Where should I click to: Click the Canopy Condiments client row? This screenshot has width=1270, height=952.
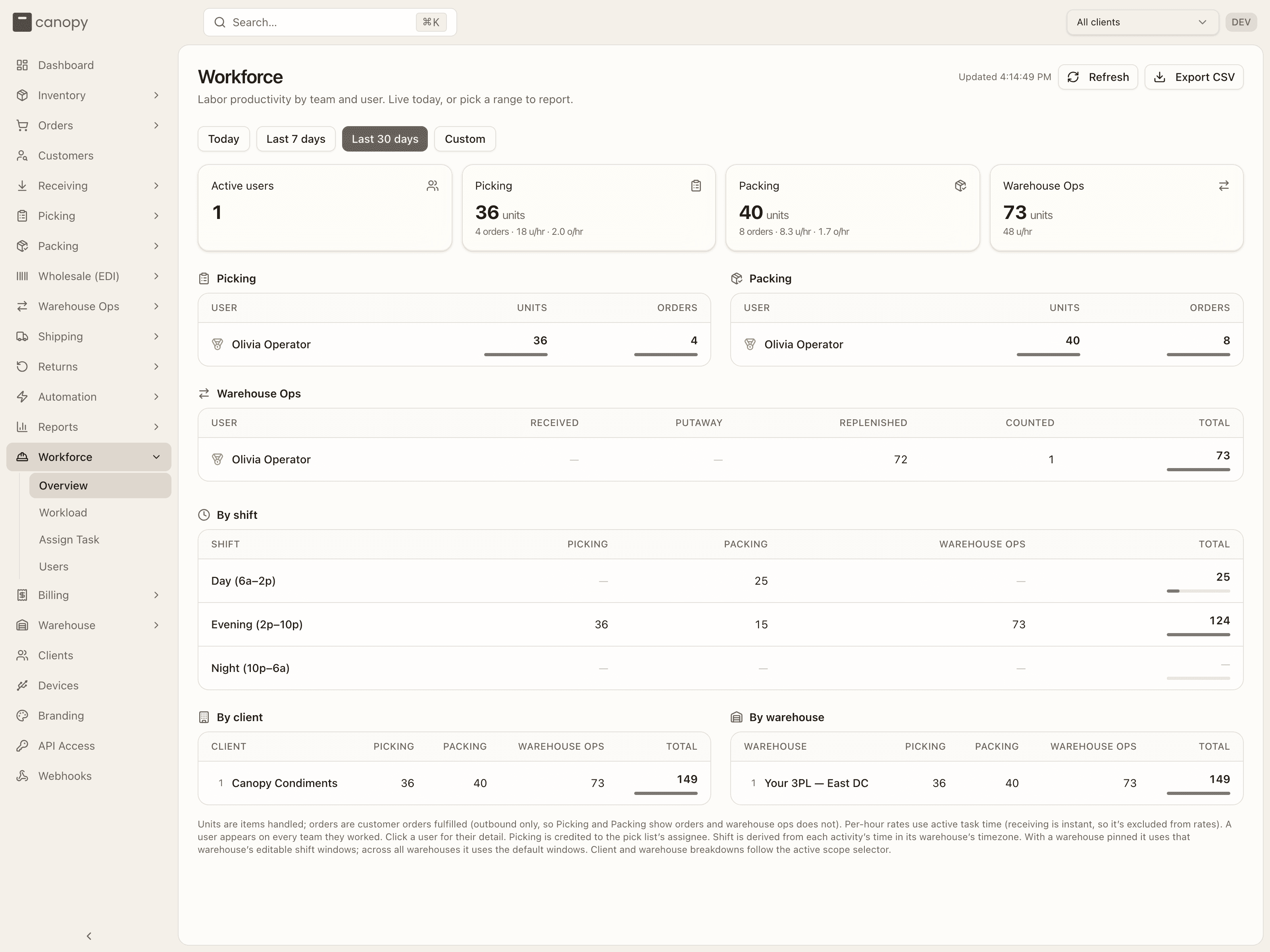[x=454, y=783]
